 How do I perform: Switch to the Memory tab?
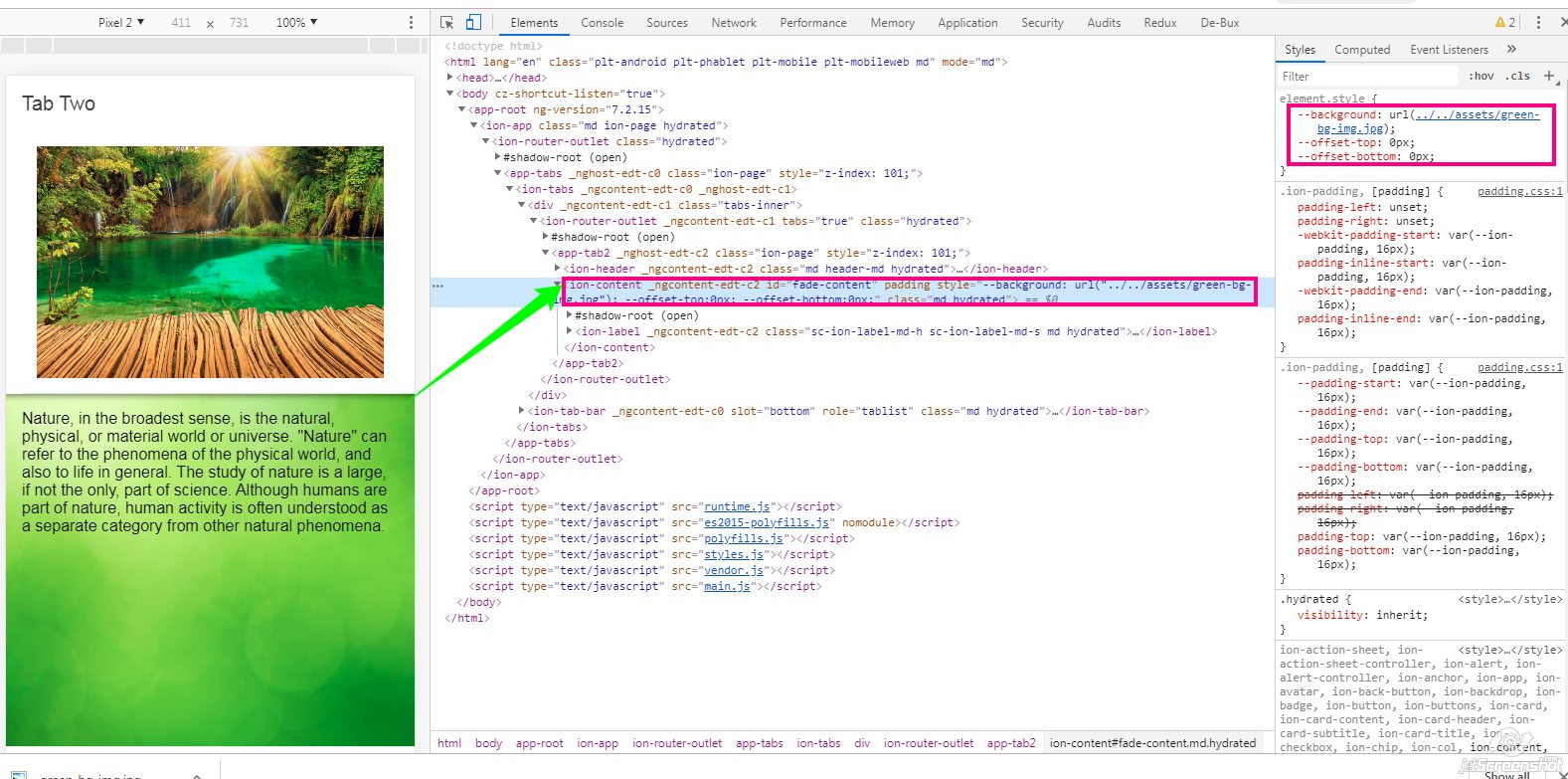tap(893, 22)
